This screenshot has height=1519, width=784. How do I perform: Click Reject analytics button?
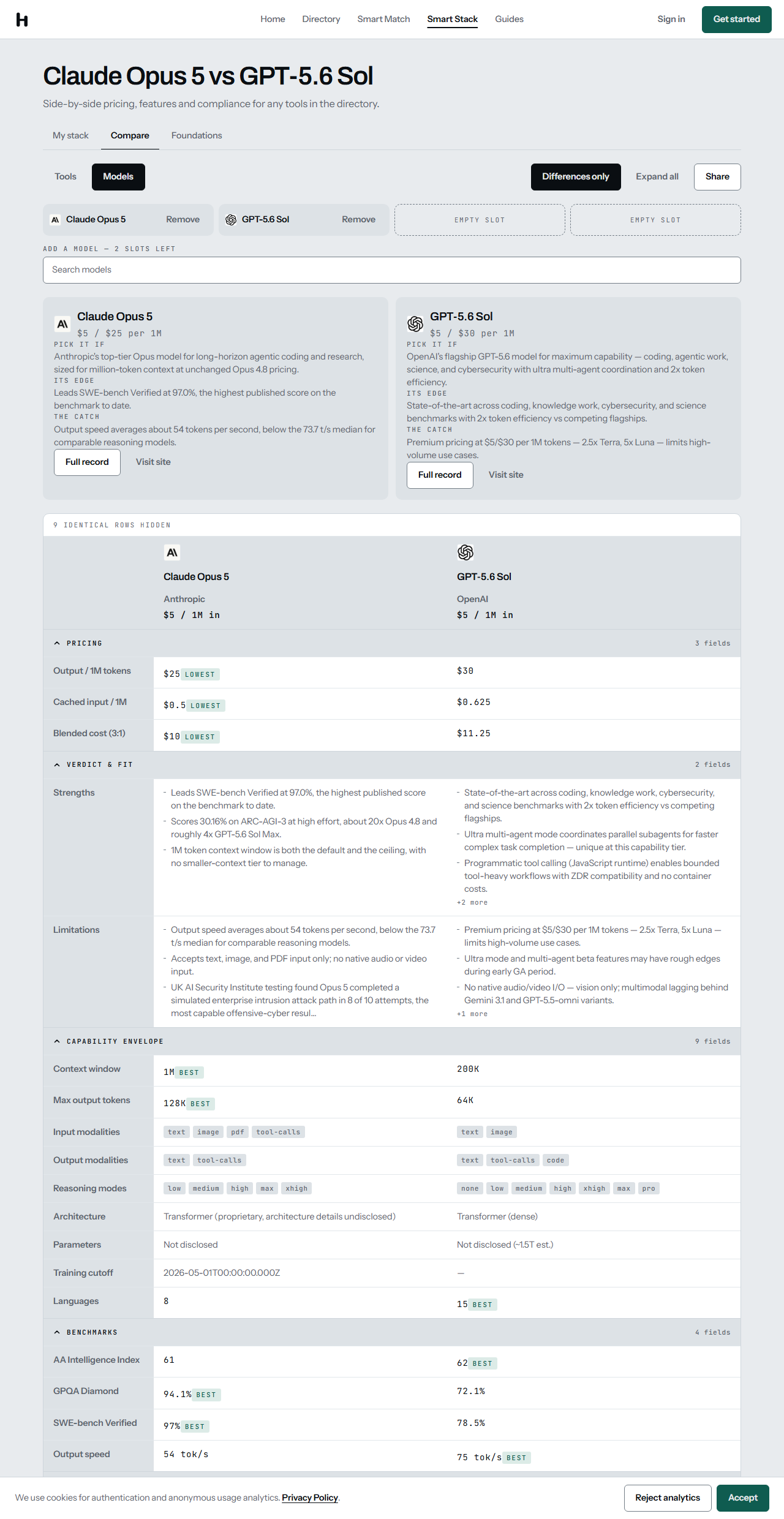pyautogui.click(x=668, y=1498)
